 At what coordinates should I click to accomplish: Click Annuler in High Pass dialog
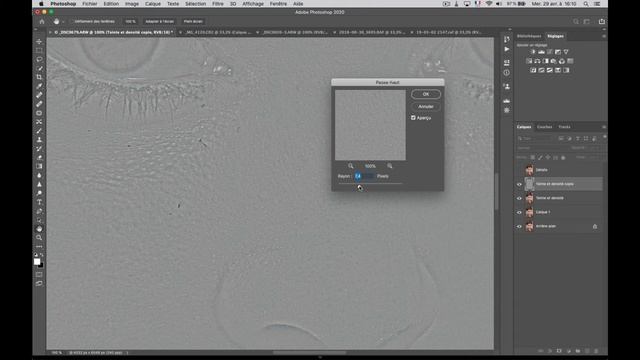[426, 107]
